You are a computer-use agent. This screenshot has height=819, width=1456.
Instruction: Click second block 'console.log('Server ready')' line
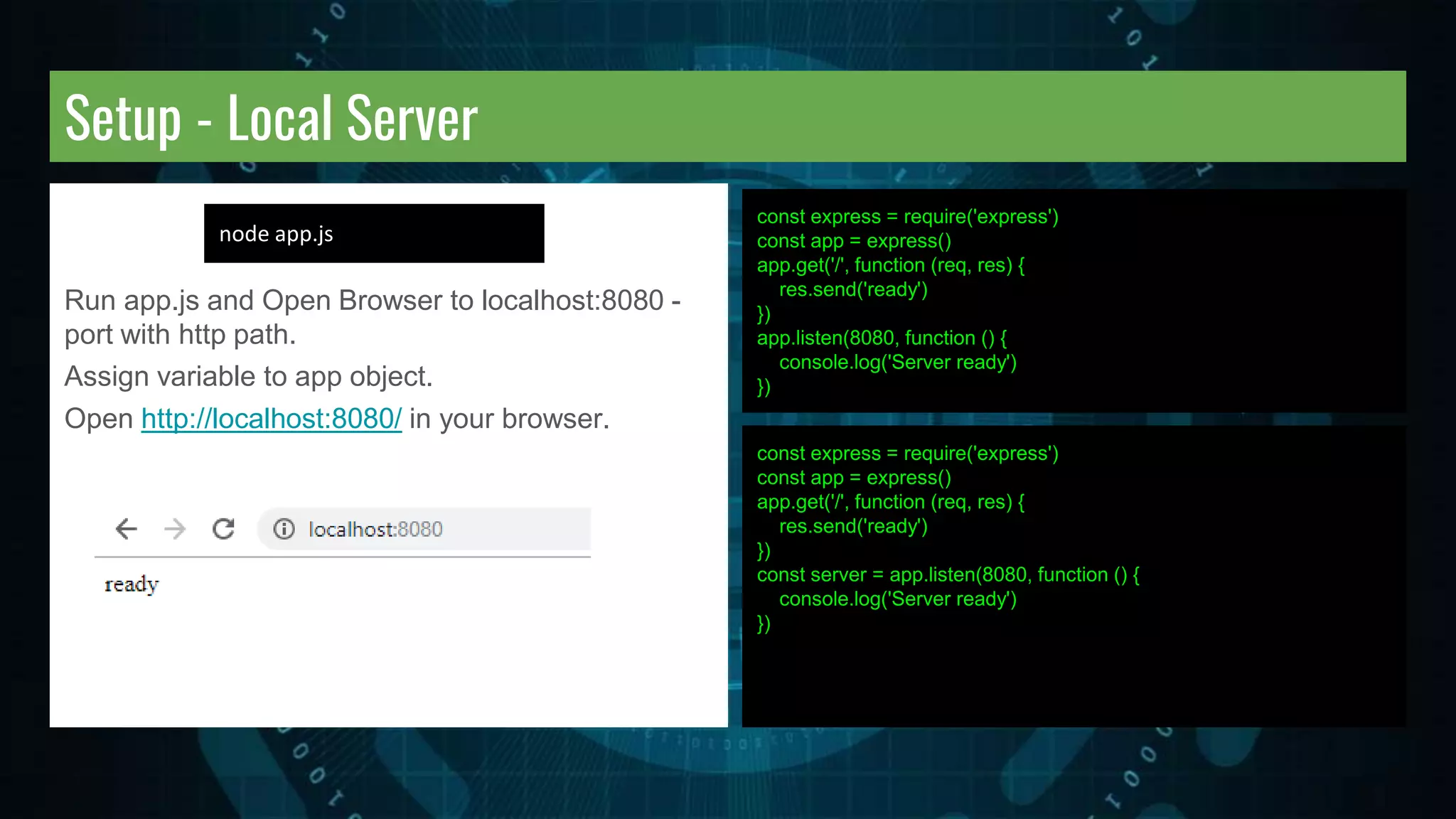pos(898,599)
